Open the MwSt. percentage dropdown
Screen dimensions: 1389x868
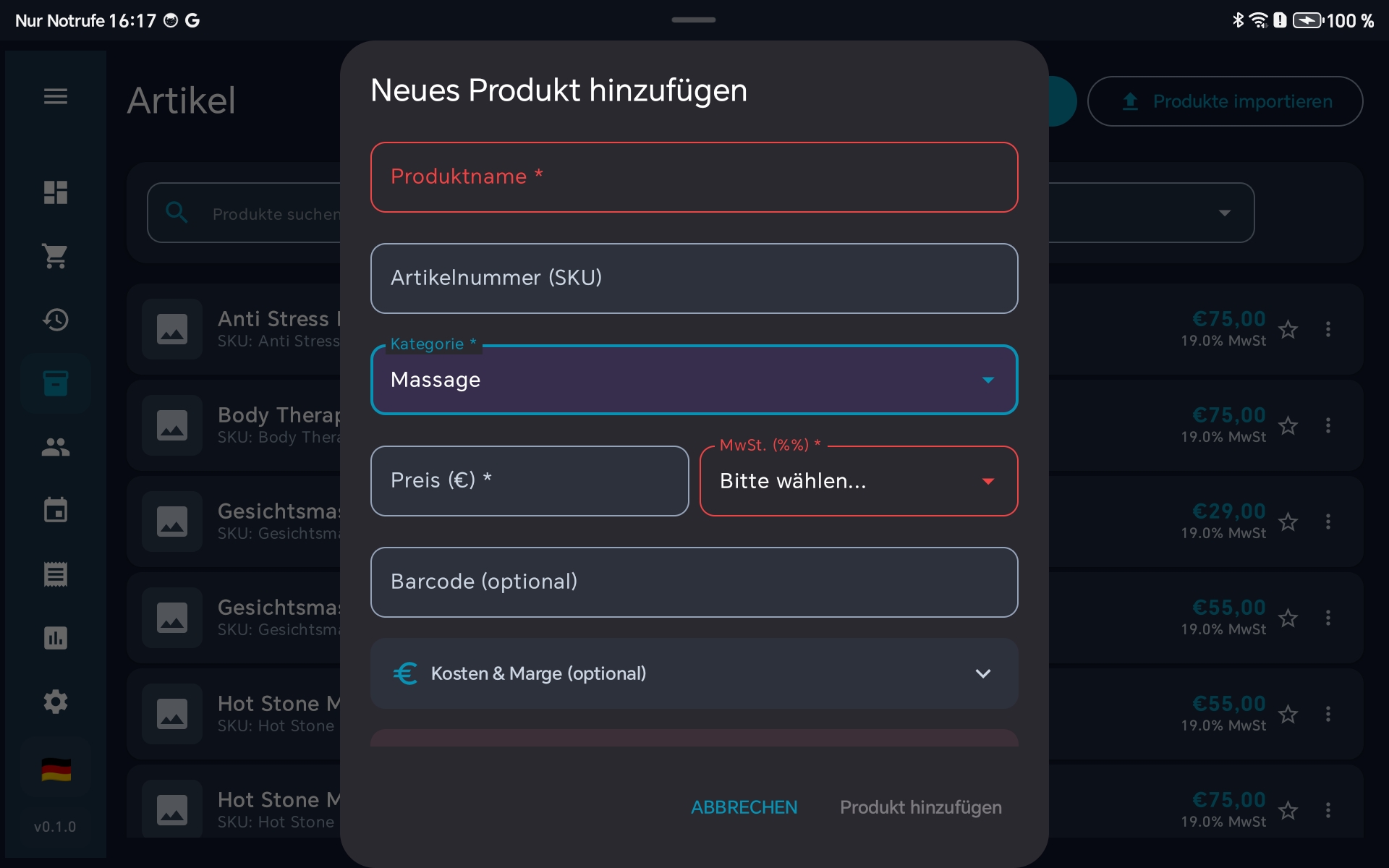(858, 480)
